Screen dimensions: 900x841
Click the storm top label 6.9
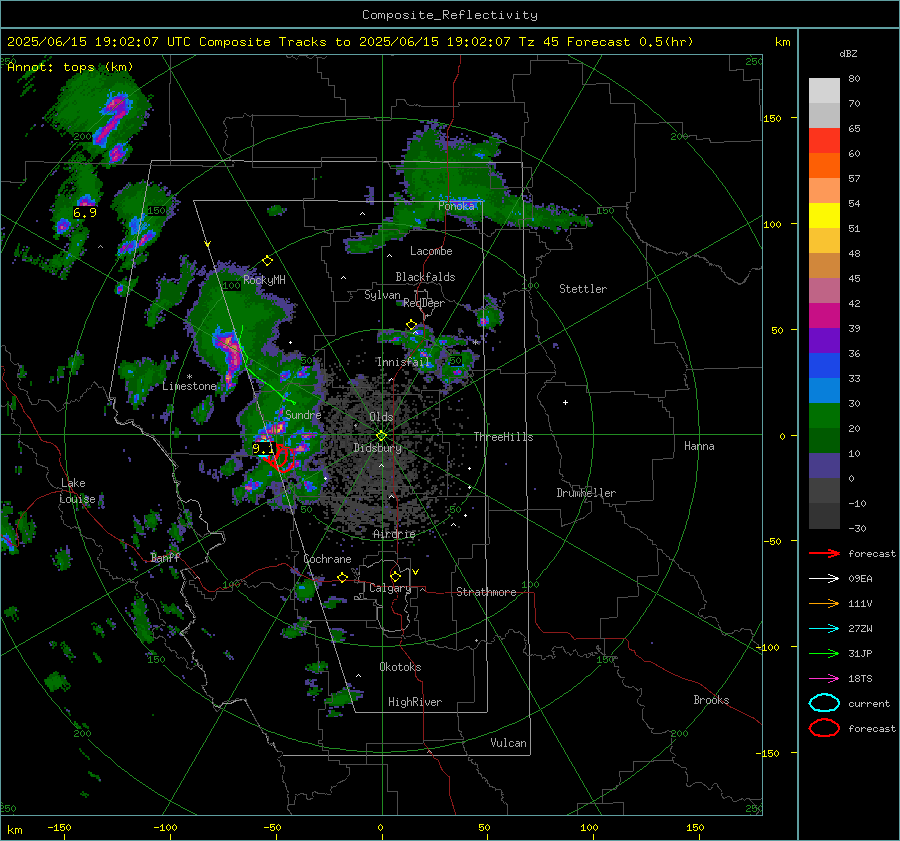pyautogui.click(x=85, y=213)
